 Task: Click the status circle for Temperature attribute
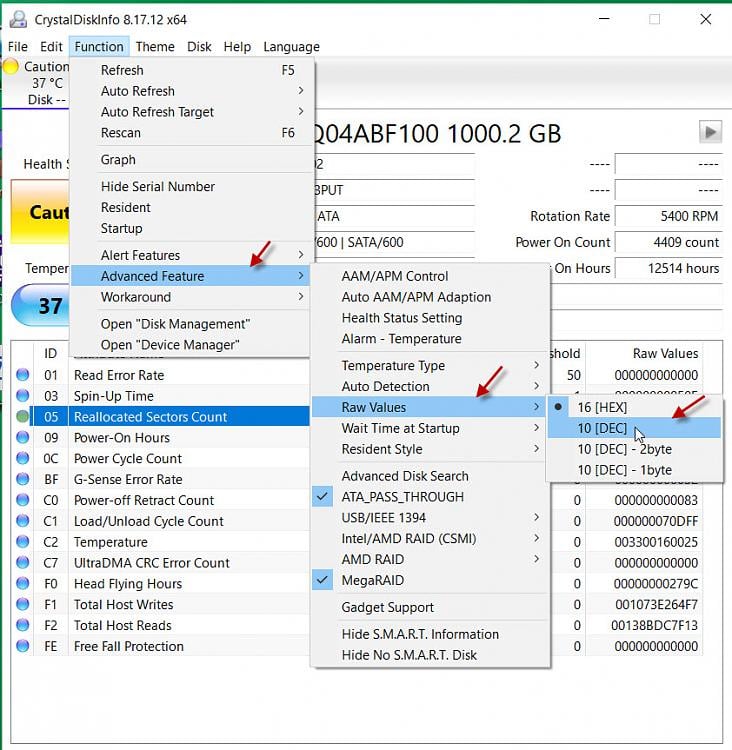pos(22,541)
